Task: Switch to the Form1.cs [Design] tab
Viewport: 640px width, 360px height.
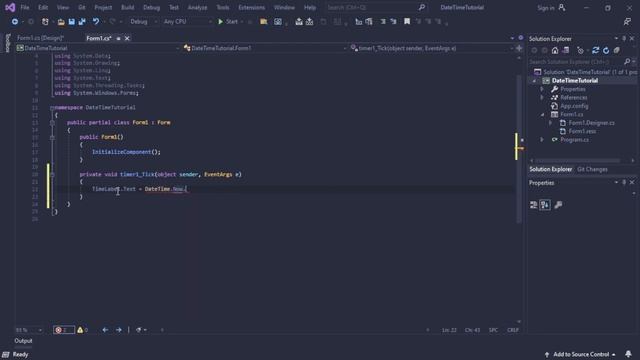Action: click(x=40, y=38)
